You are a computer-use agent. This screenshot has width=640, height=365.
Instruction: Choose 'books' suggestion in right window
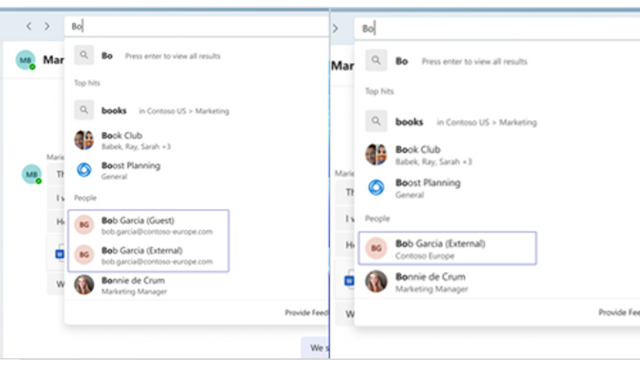(497, 122)
